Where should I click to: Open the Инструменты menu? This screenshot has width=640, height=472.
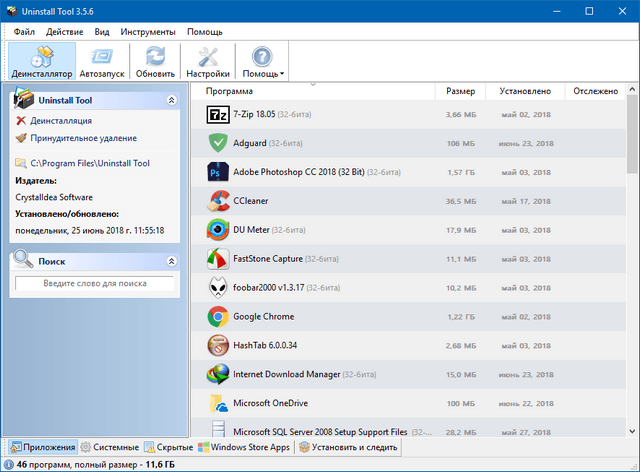(x=148, y=31)
